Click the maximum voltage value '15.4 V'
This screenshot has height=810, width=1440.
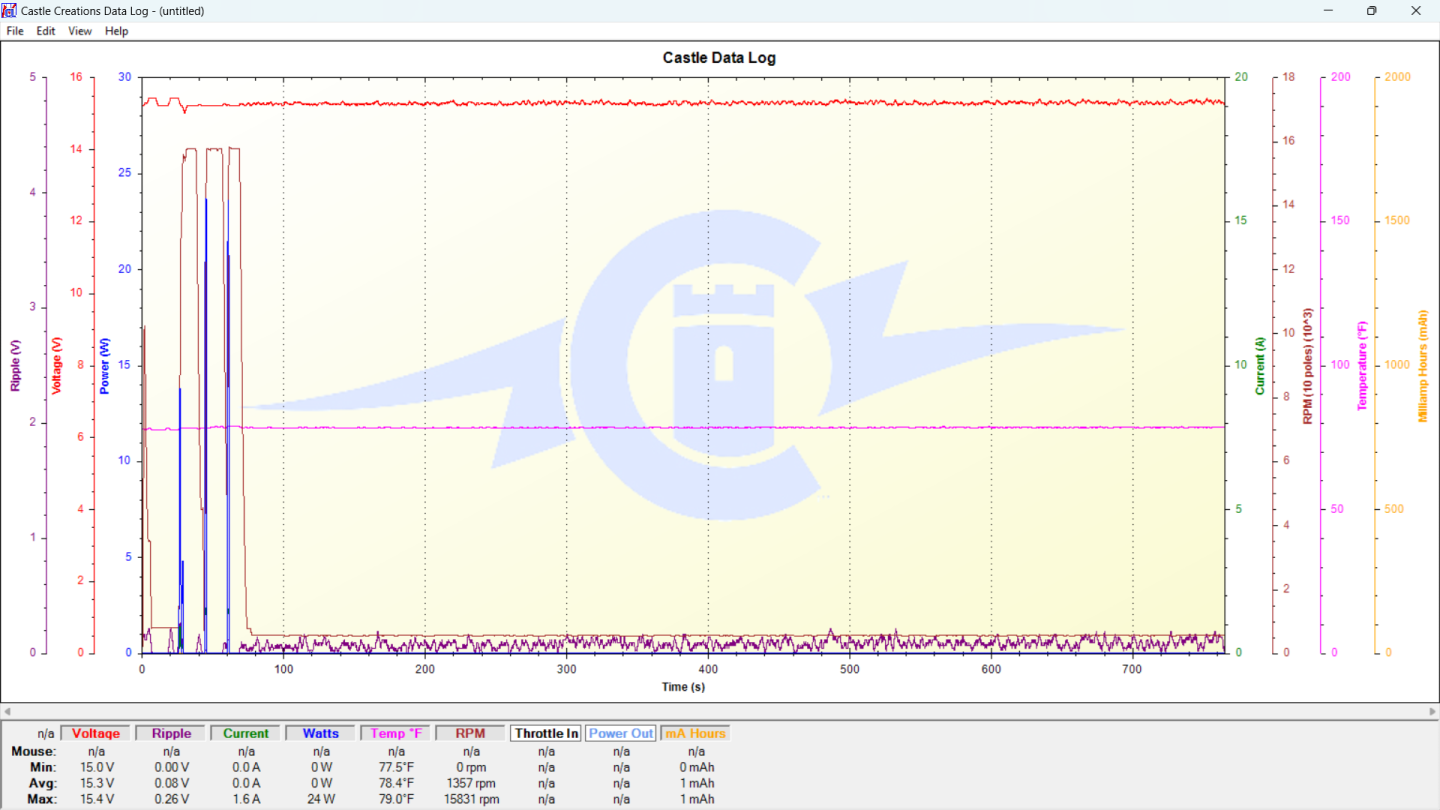97,799
